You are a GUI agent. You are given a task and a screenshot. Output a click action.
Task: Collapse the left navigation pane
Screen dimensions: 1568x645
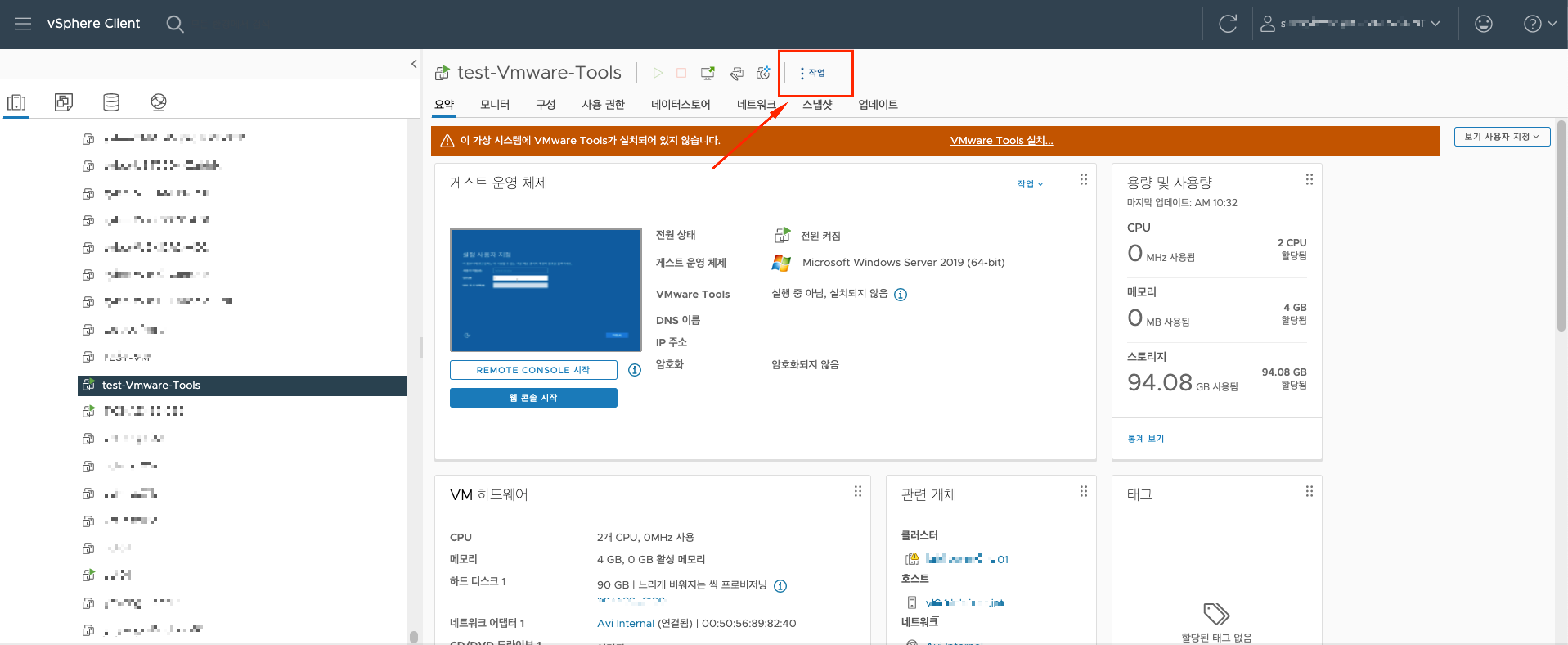click(414, 64)
